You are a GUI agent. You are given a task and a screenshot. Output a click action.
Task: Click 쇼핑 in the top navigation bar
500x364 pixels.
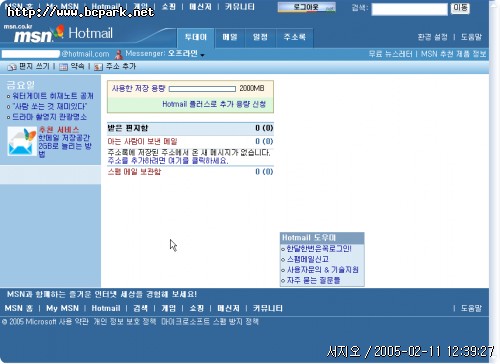pos(169,7)
